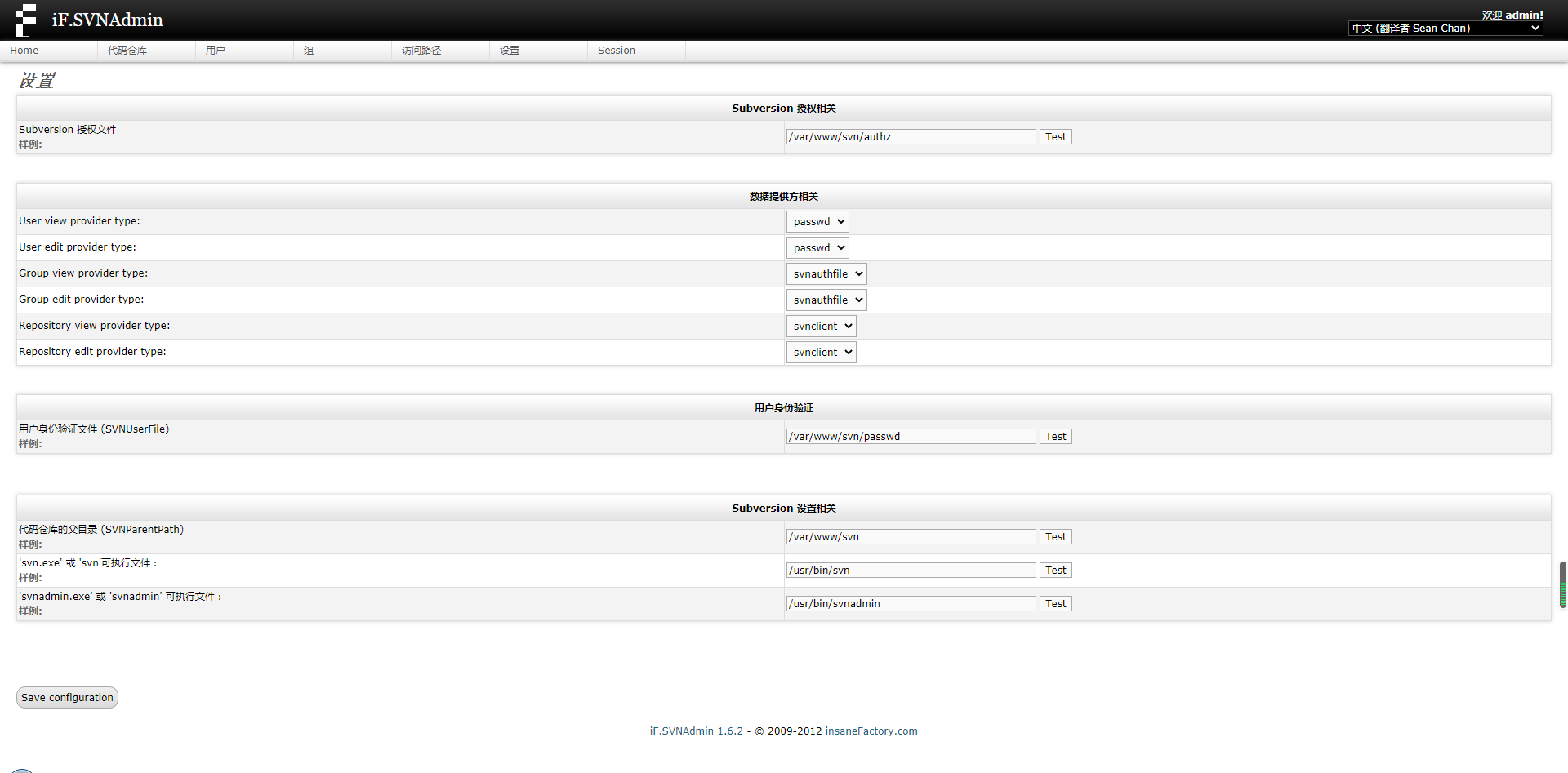Open User view provider type dropdown

817,222
